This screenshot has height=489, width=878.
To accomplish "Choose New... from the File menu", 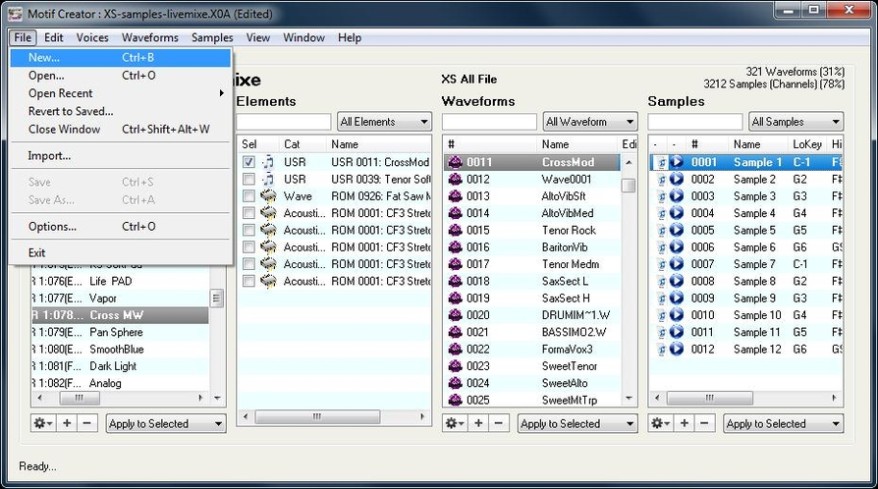I will [120, 57].
